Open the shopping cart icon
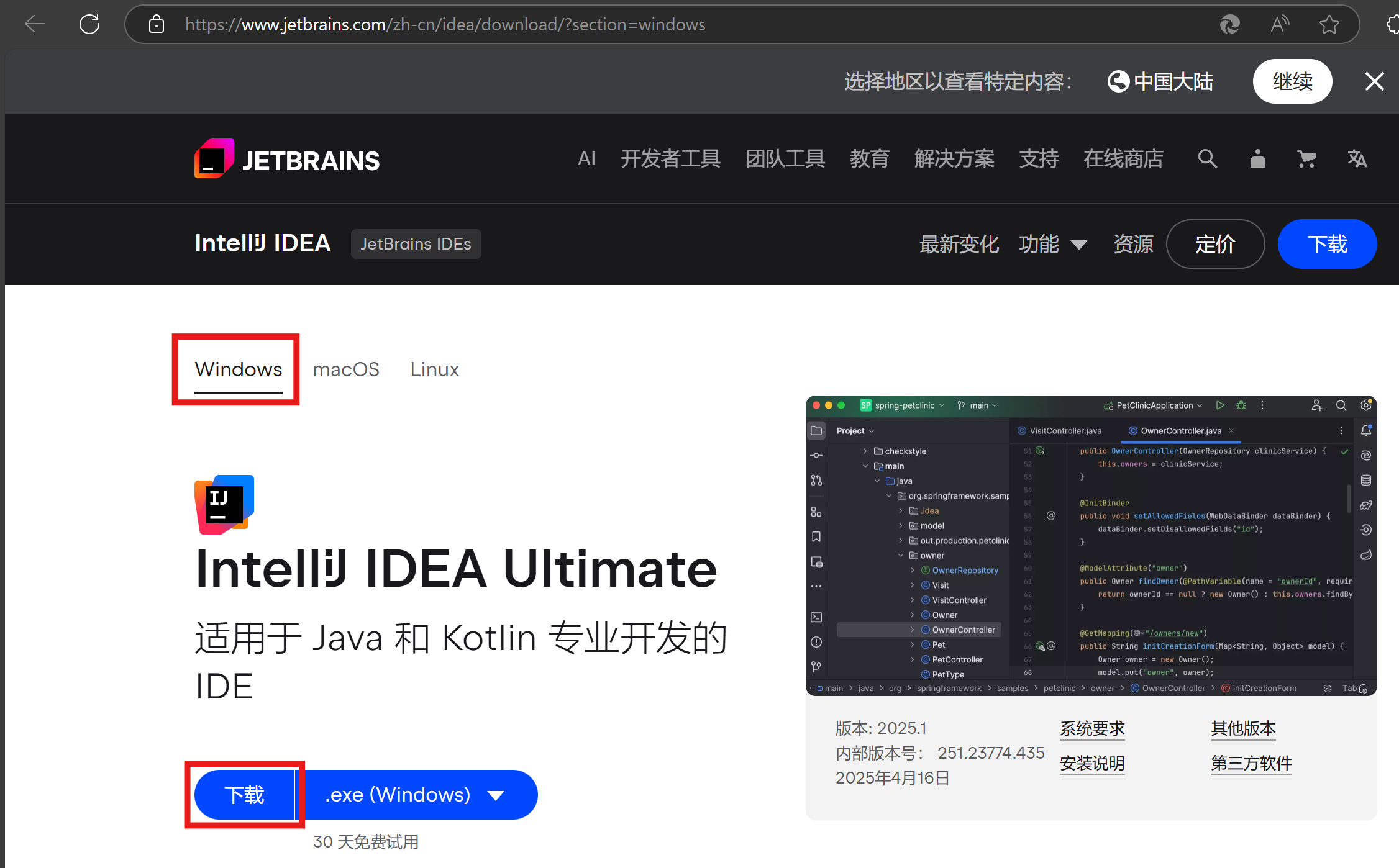This screenshot has height=868, width=1399. coord(1306,159)
